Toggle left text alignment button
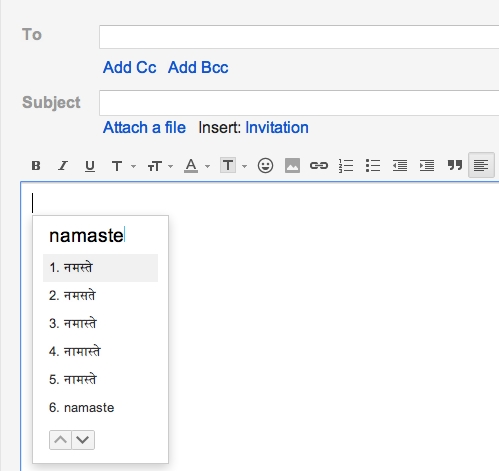Screen dimensions: 499x471 pos(481,165)
